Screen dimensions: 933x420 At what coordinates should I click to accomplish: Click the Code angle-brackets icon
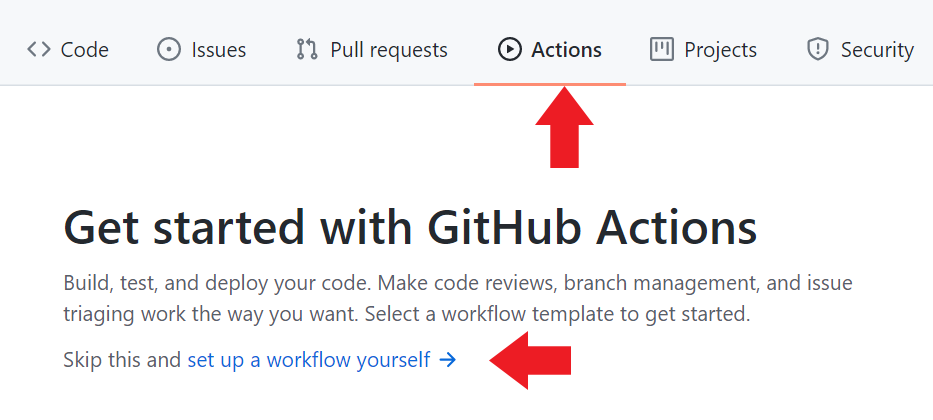point(39,49)
